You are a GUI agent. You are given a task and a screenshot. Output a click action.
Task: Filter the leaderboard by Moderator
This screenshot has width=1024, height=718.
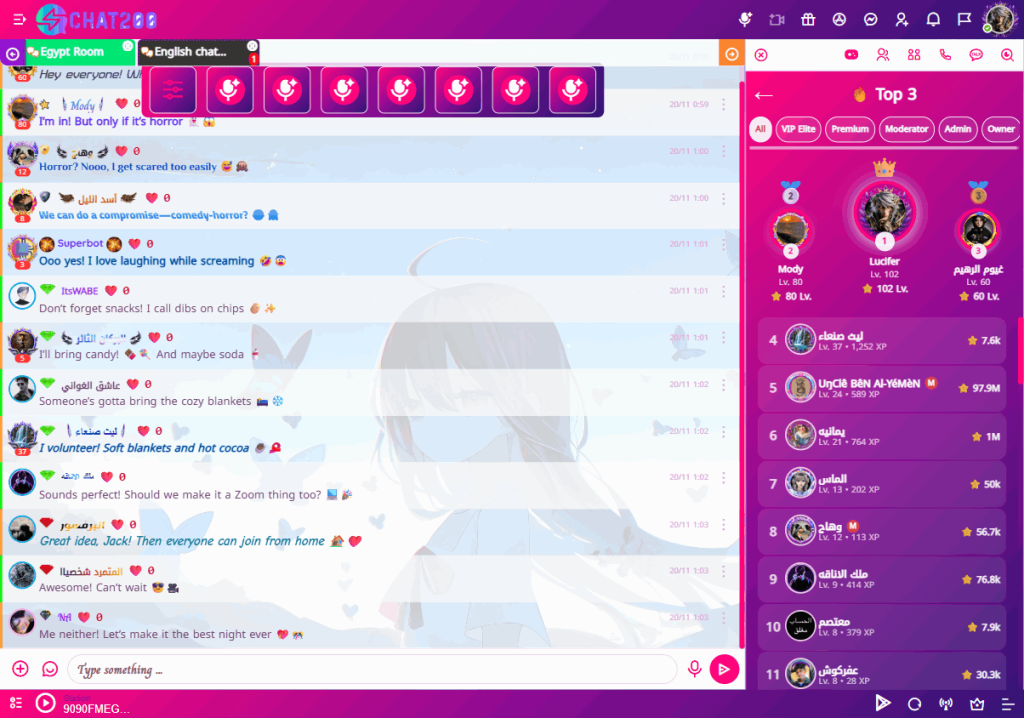pos(906,129)
